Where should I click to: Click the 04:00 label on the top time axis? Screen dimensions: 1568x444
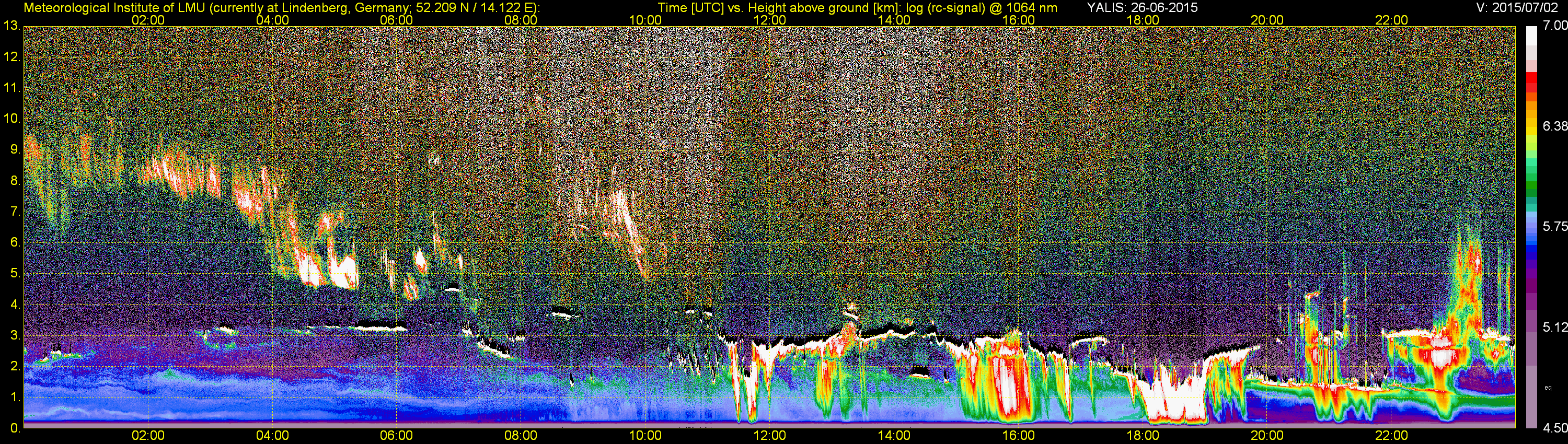[272, 20]
